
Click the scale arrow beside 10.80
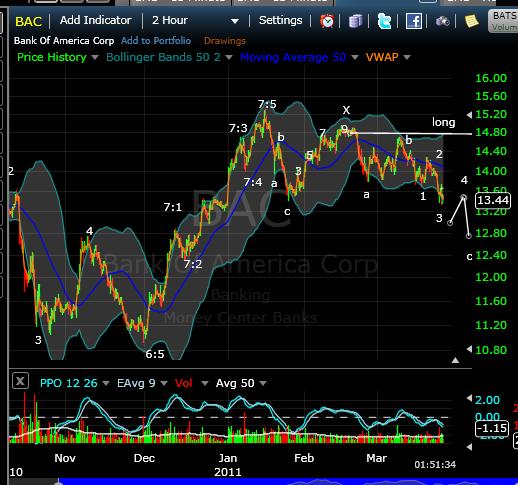[469, 349]
